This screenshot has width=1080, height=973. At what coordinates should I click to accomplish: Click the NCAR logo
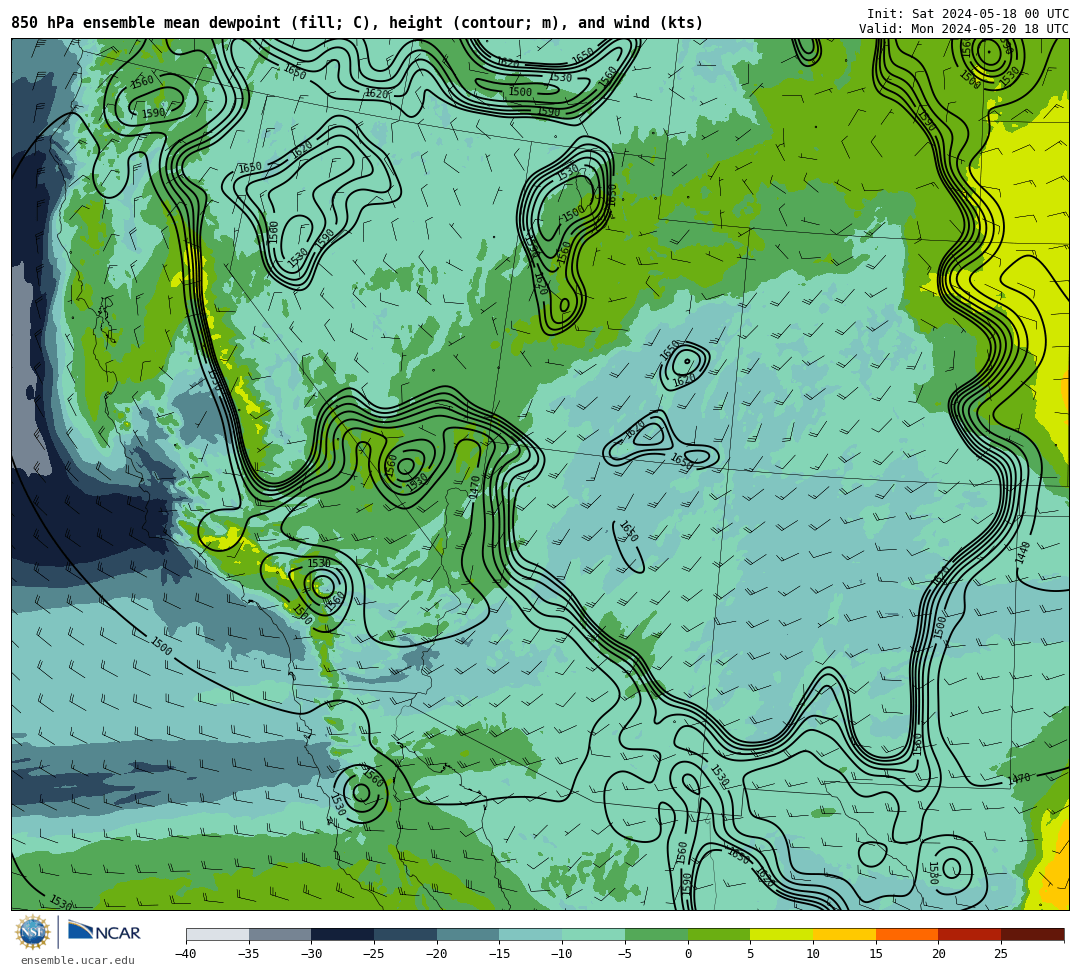pyautogui.click(x=104, y=932)
